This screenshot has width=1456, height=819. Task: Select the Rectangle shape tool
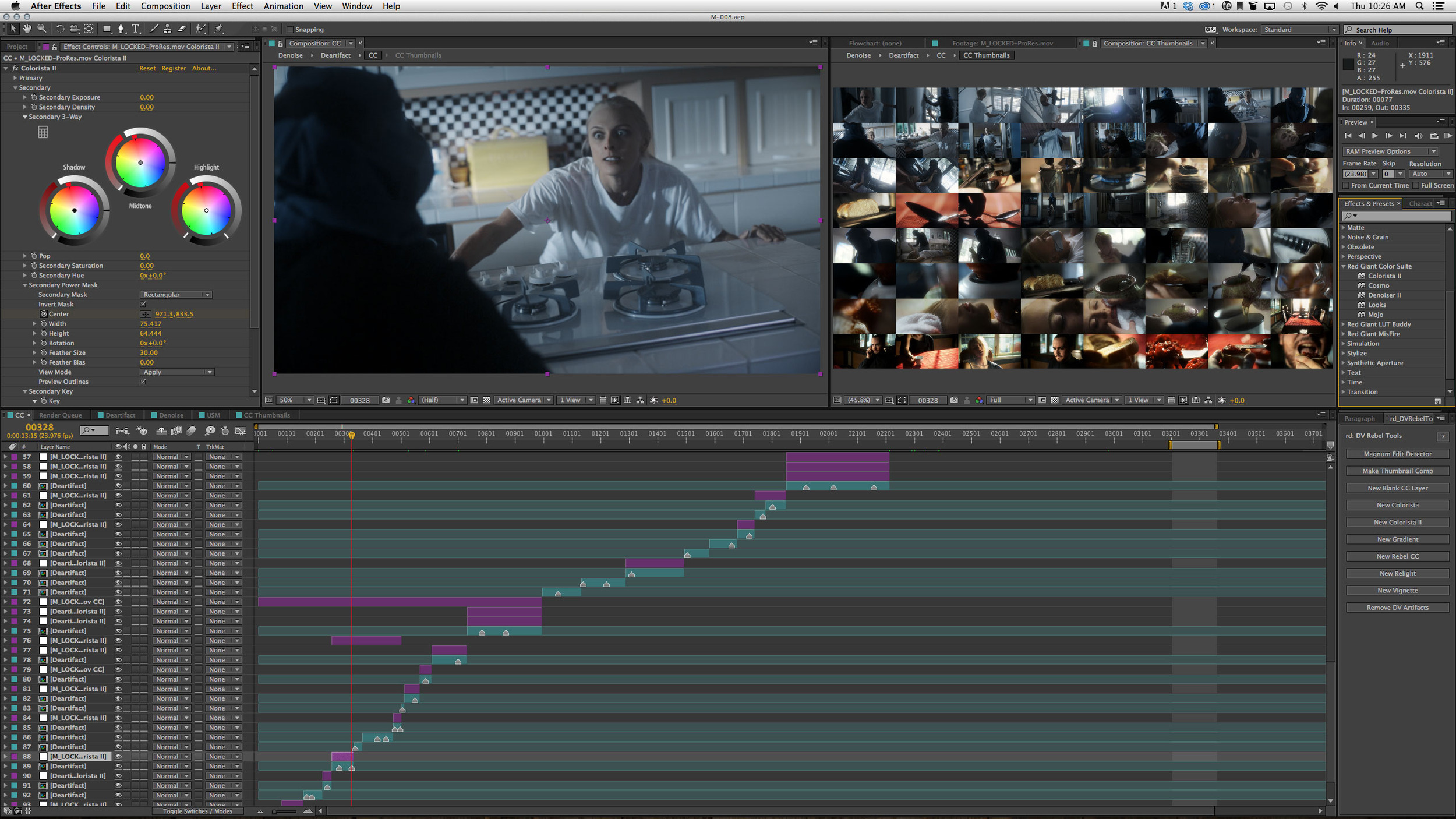click(x=107, y=29)
